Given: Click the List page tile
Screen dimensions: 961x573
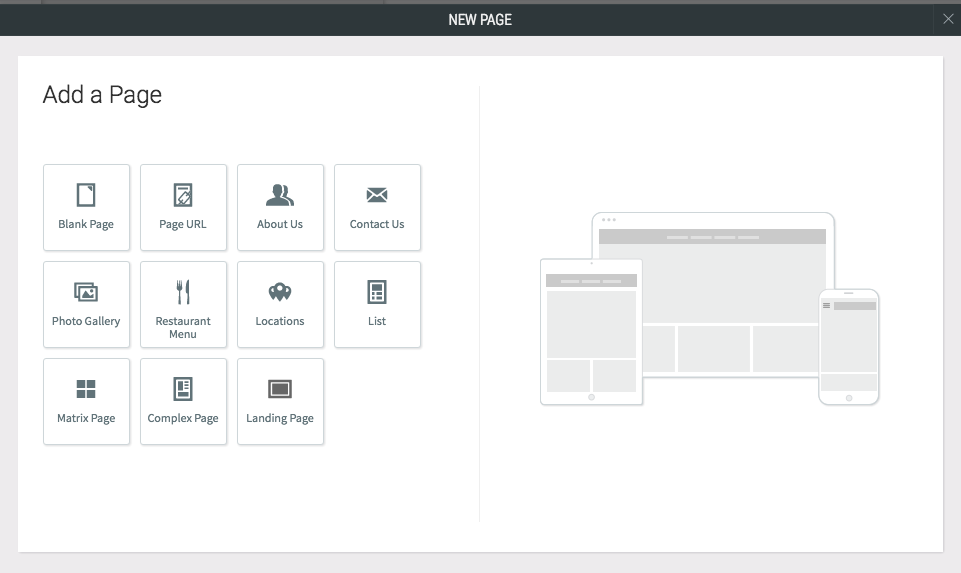Looking at the screenshot, I should tap(377, 305).
